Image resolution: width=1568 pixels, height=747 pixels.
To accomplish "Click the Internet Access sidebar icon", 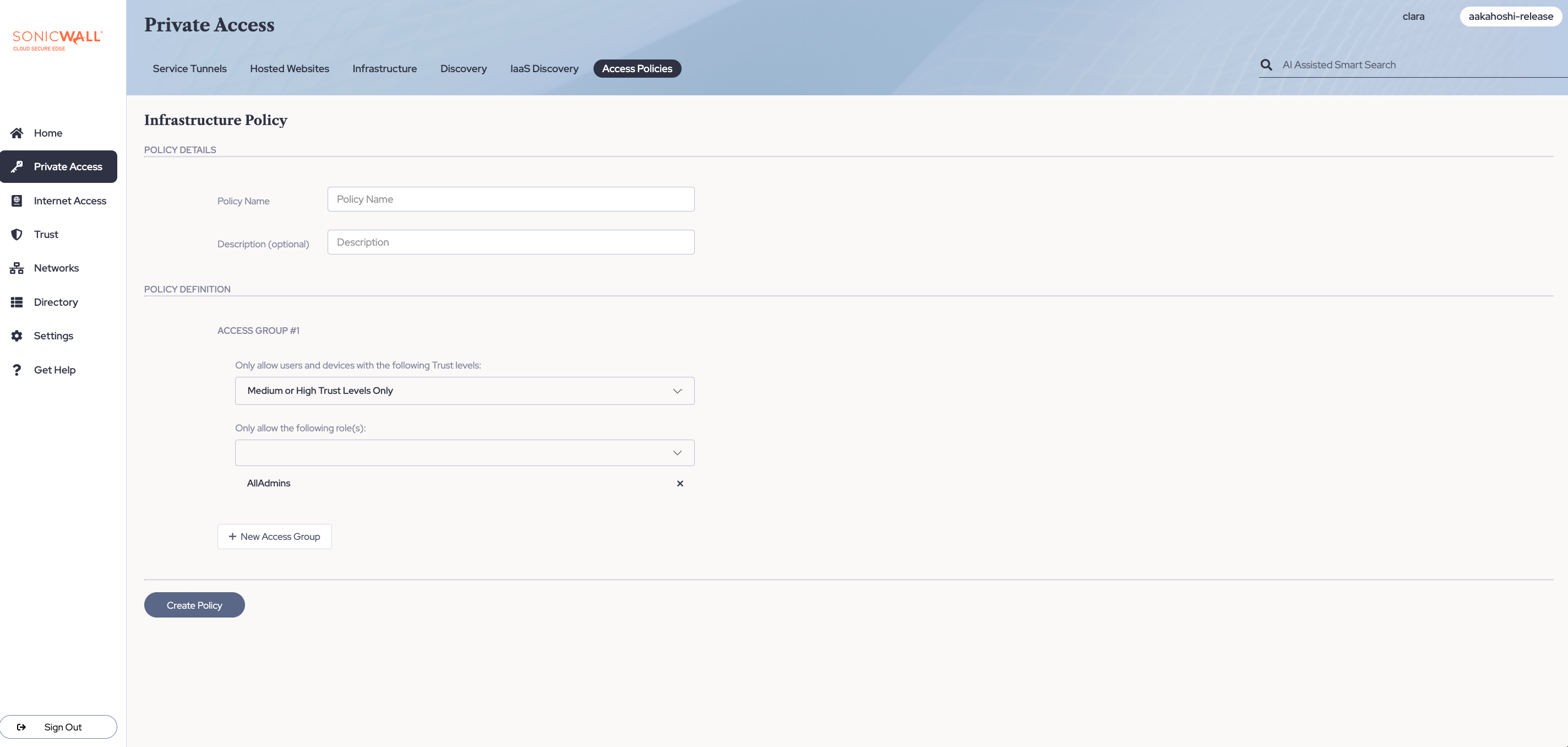I will (17, 201).
